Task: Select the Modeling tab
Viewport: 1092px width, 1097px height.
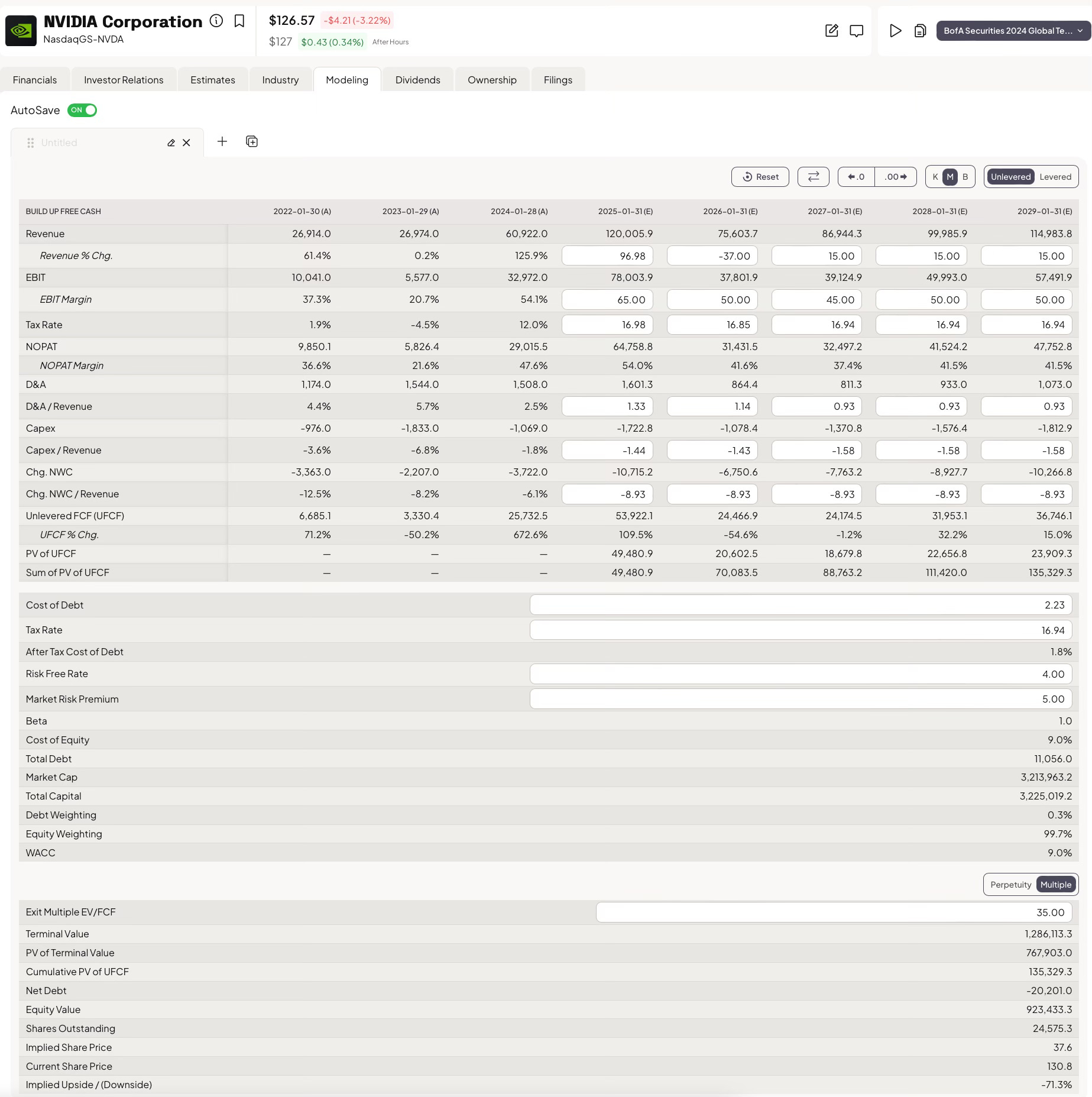Action: 347,80
